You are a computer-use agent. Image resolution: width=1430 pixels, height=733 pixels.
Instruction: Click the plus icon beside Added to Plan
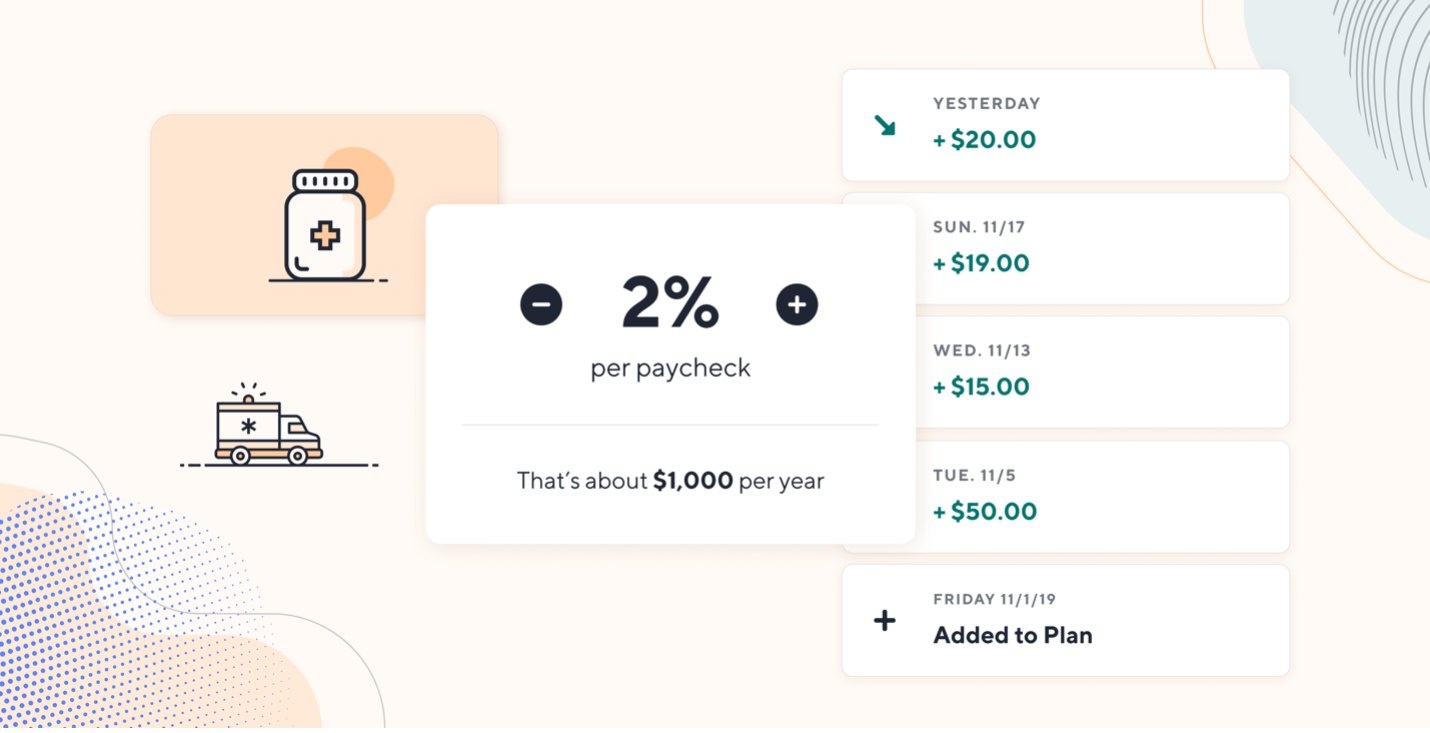885,621
